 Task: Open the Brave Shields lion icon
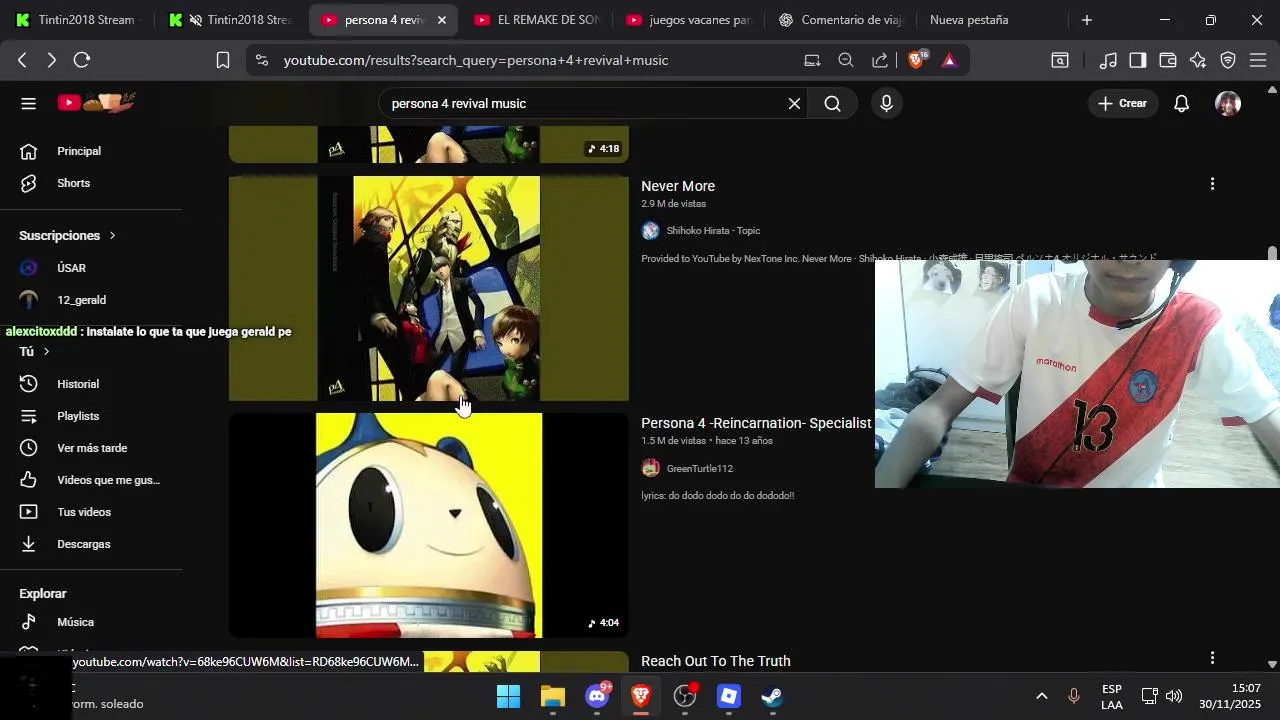916,60
